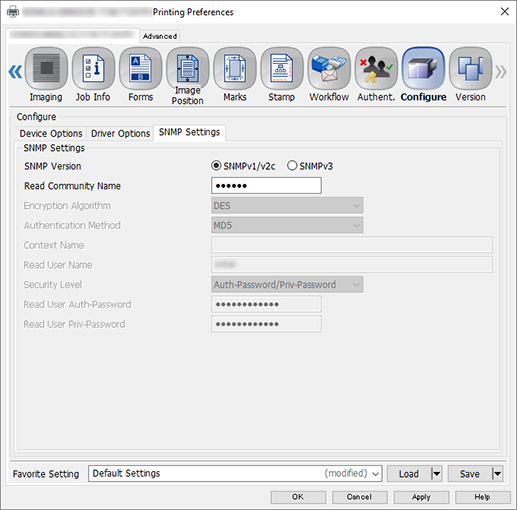Switch to the Device Options tab
The height and width of the screenshot is (510, 517).
51,133
